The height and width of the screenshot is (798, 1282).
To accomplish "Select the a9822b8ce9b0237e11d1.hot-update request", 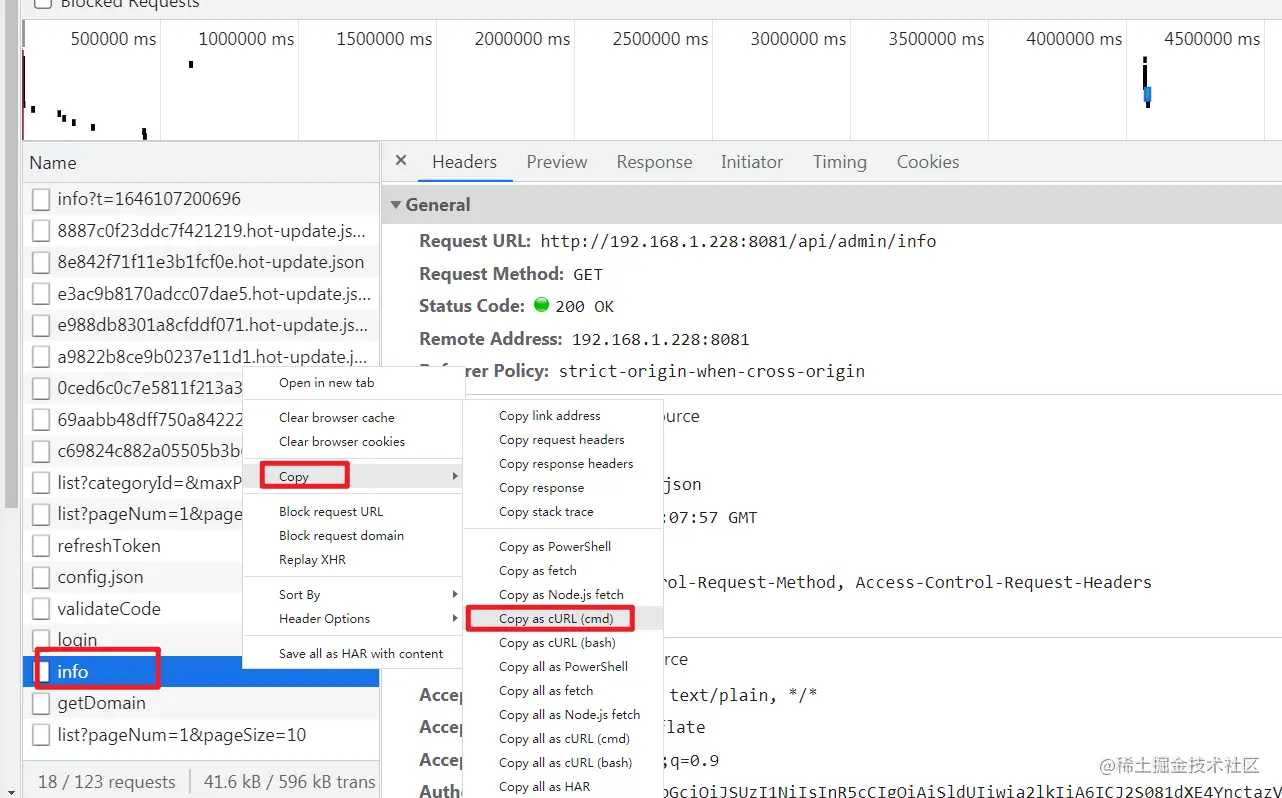I will [201, 357].
